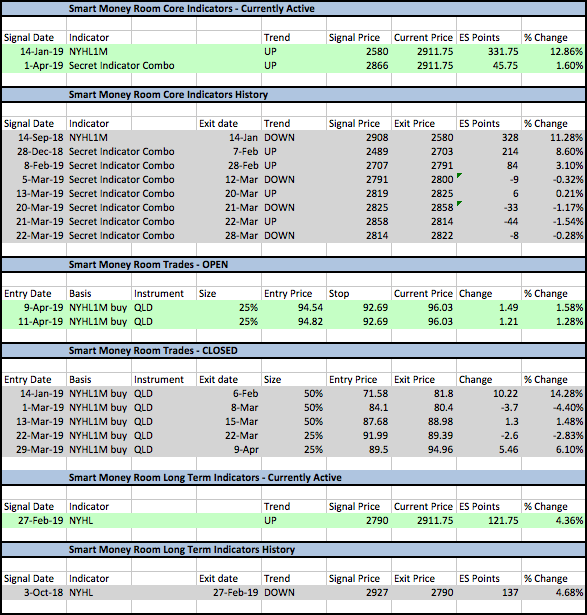Select the 28-Mar exit date cell
Viewport: 587px width, 615px height.
[241, 235]
